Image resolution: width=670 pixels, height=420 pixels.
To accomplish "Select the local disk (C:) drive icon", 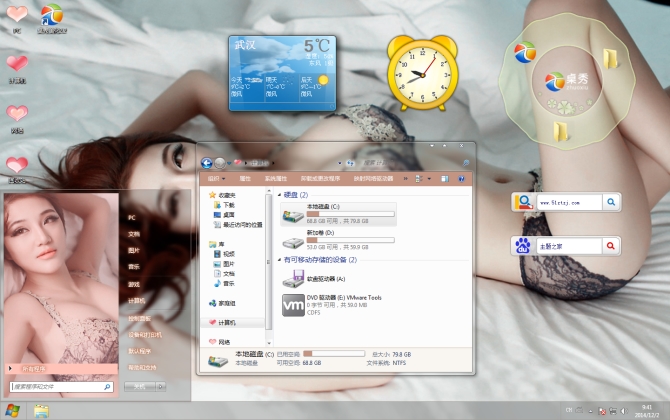I will coord(293,216).
